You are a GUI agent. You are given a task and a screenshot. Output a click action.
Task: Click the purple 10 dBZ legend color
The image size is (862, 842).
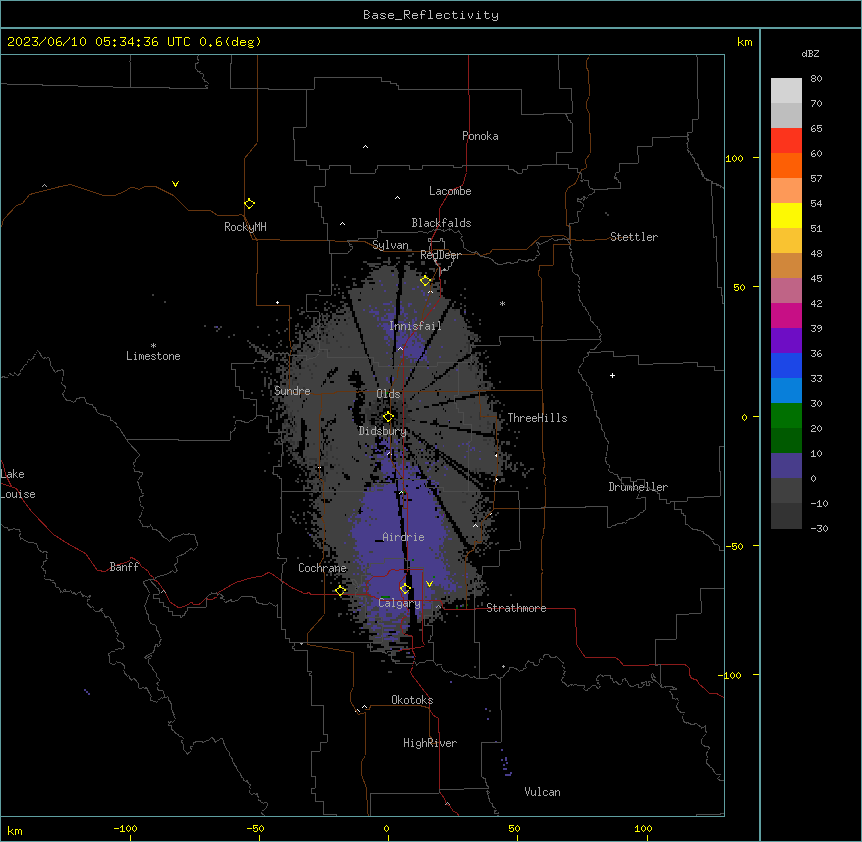click(x=786, y=466)
